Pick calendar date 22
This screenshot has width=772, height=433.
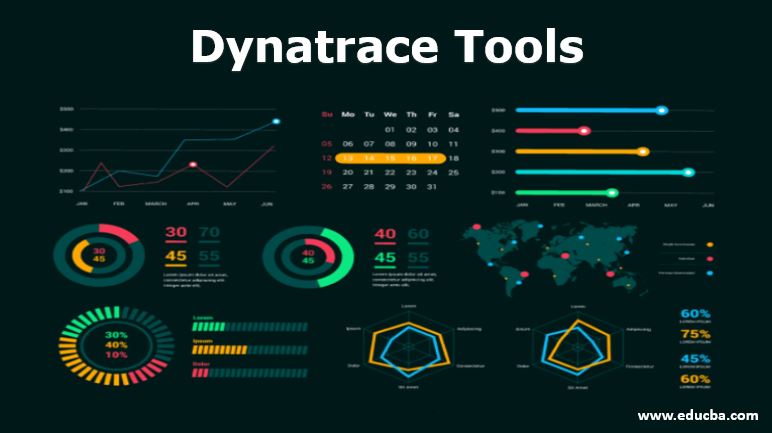(x=390, y=172)
